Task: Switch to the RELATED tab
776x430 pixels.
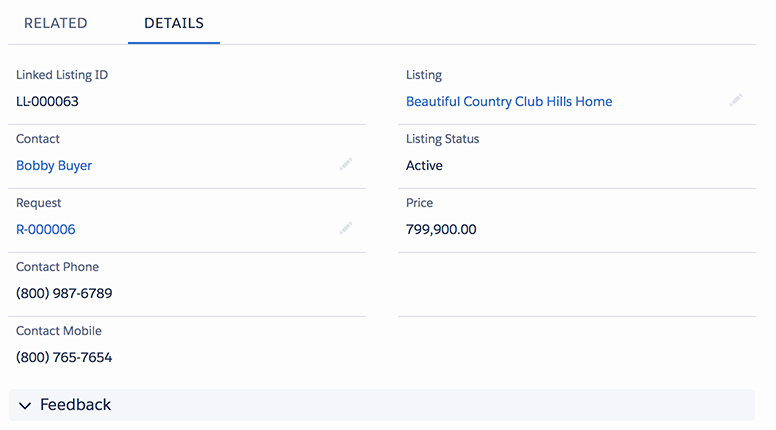Action: (55, 23)
